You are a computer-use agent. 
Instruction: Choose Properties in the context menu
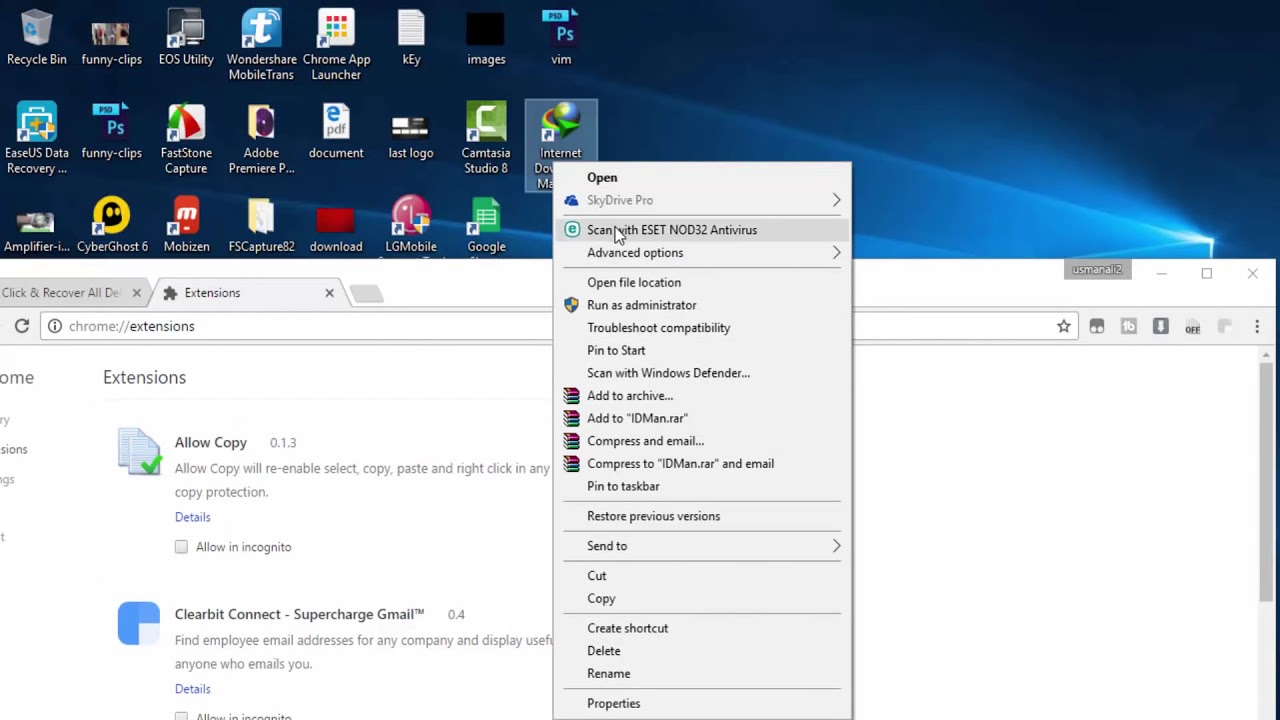(702, 704)
